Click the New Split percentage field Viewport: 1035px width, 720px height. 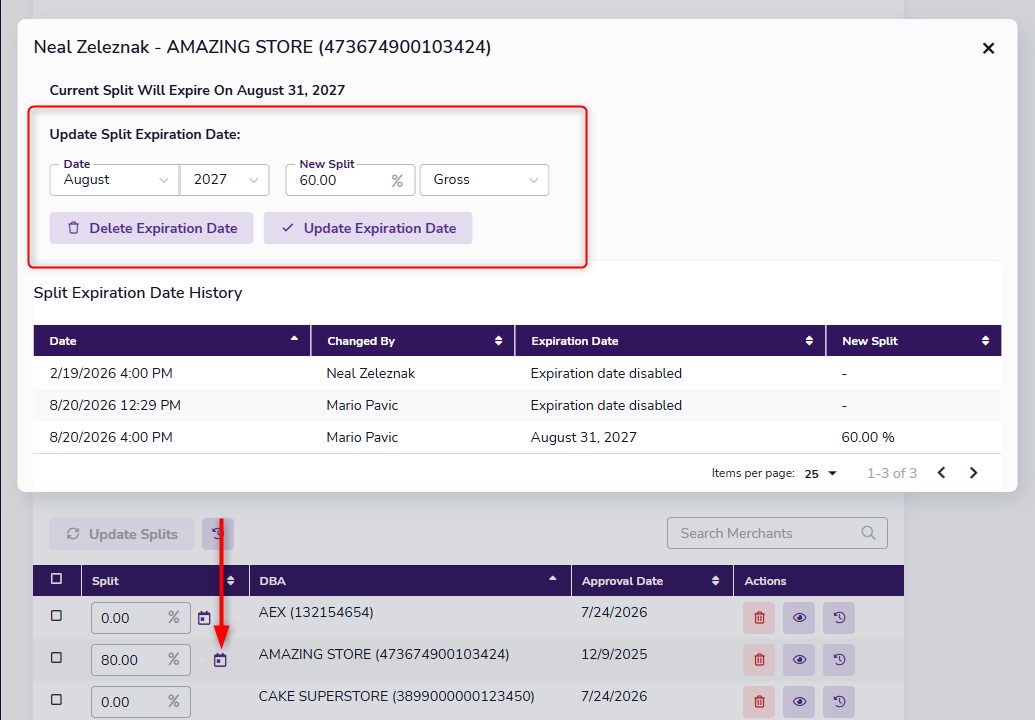350,180
